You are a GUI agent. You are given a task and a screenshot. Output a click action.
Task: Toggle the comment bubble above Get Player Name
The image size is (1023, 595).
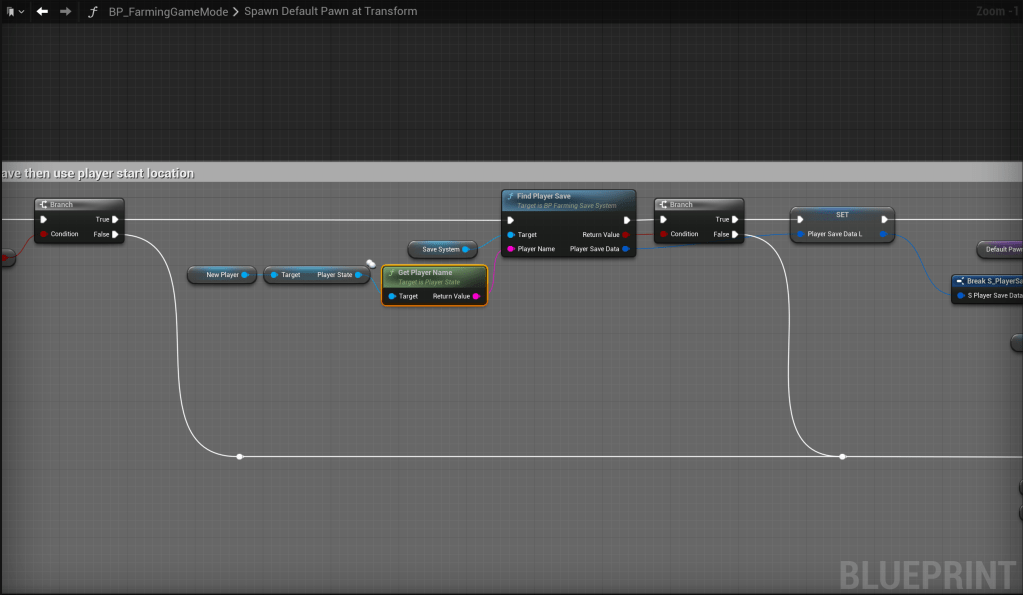[x=370, y=263]
